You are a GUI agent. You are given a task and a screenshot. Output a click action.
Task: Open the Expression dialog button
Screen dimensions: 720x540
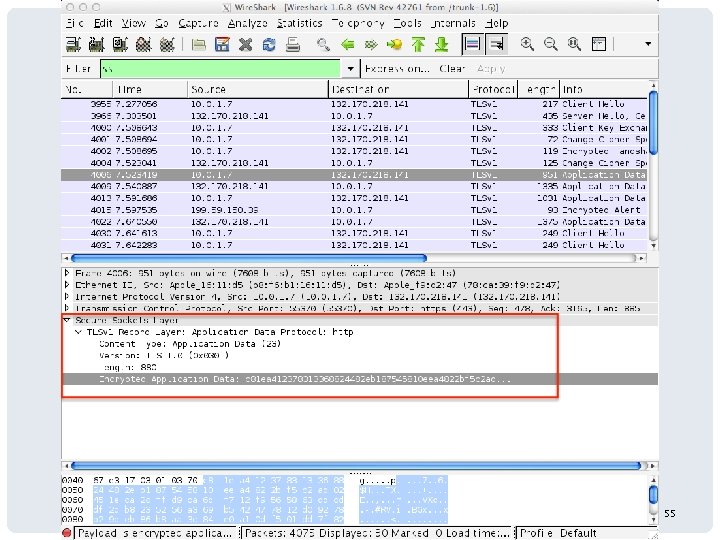click(x=397, y=69)
